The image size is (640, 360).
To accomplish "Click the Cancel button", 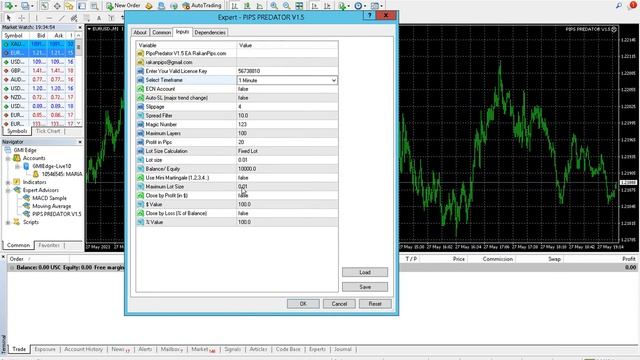I will 339,304.
